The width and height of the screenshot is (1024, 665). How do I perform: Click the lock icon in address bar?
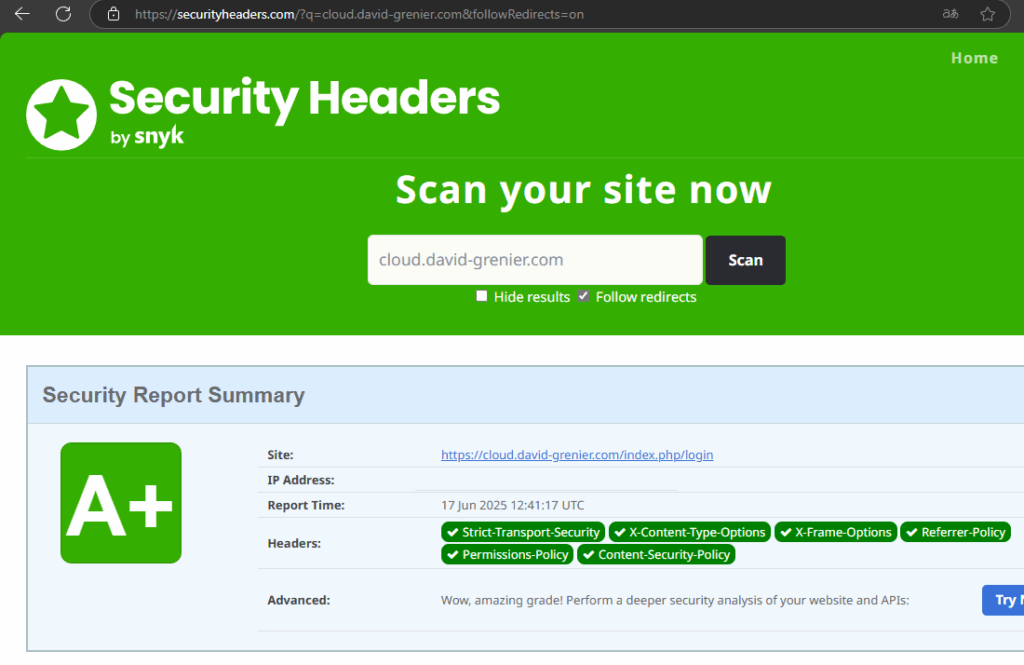point(113,14)
